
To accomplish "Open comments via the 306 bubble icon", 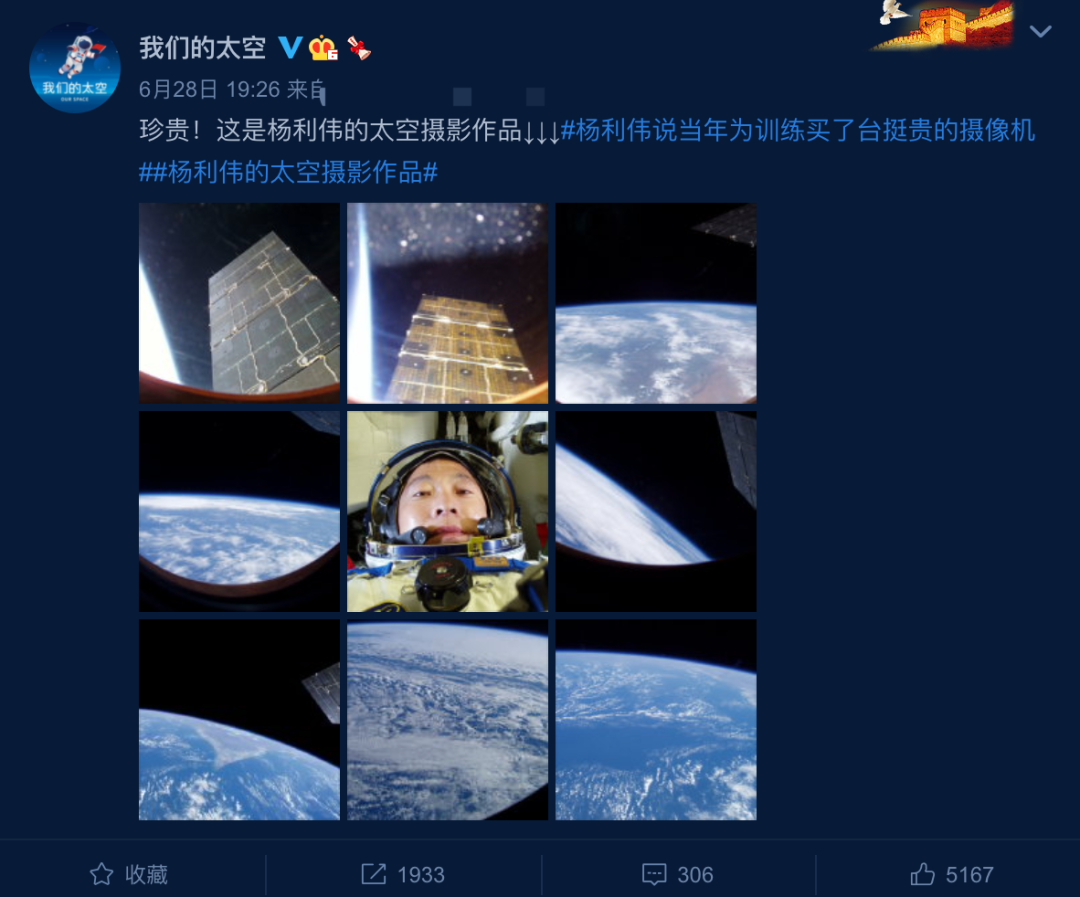I will click(x=677, y=874).
